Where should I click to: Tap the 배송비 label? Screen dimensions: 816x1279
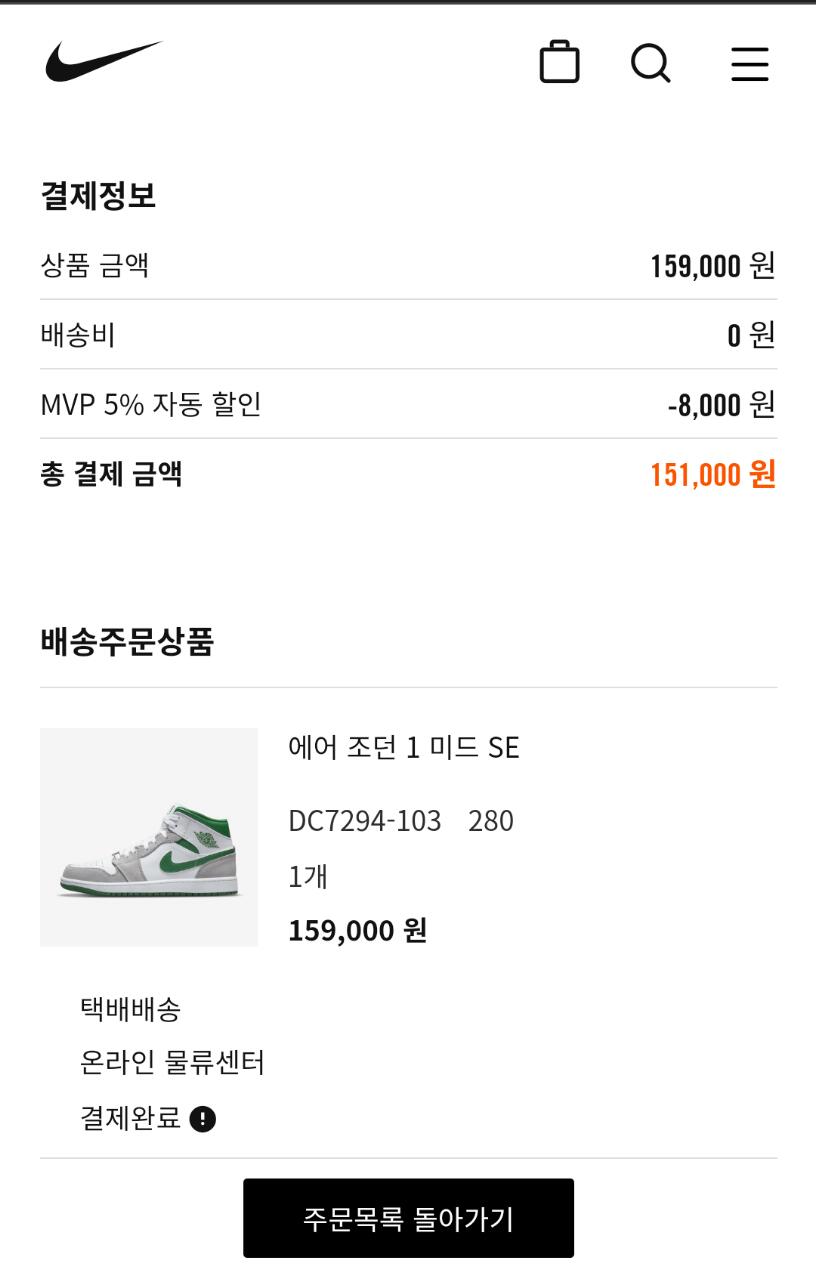click(78, 334)
